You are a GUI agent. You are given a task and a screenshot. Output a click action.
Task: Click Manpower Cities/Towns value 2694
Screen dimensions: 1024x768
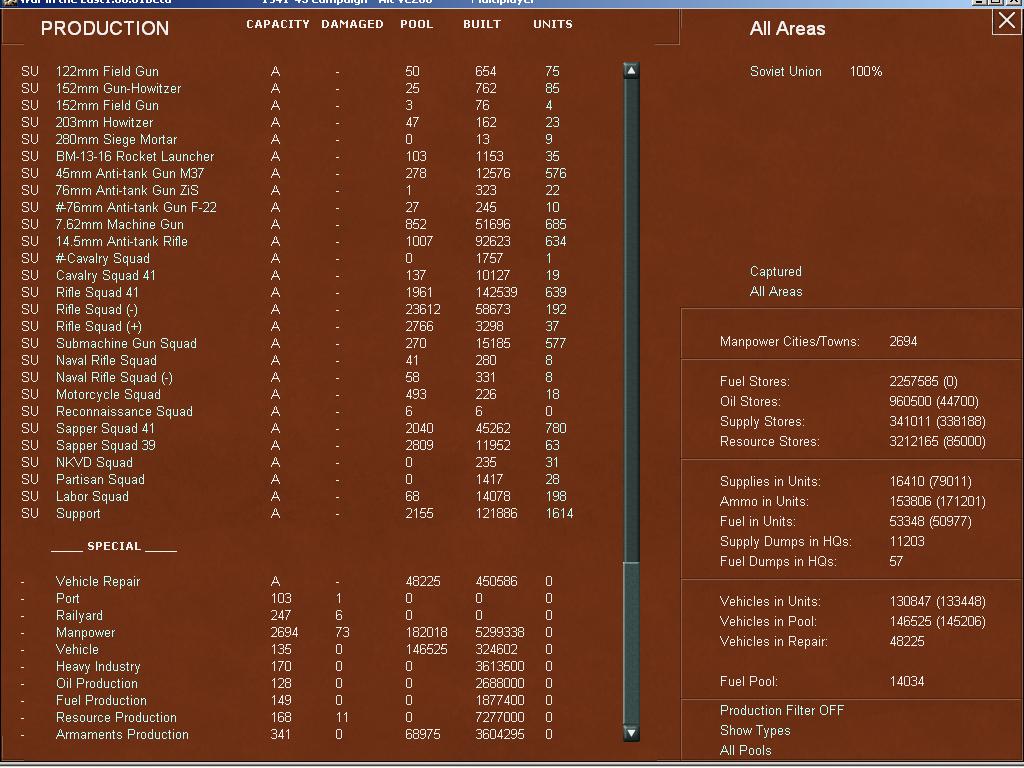903,341
